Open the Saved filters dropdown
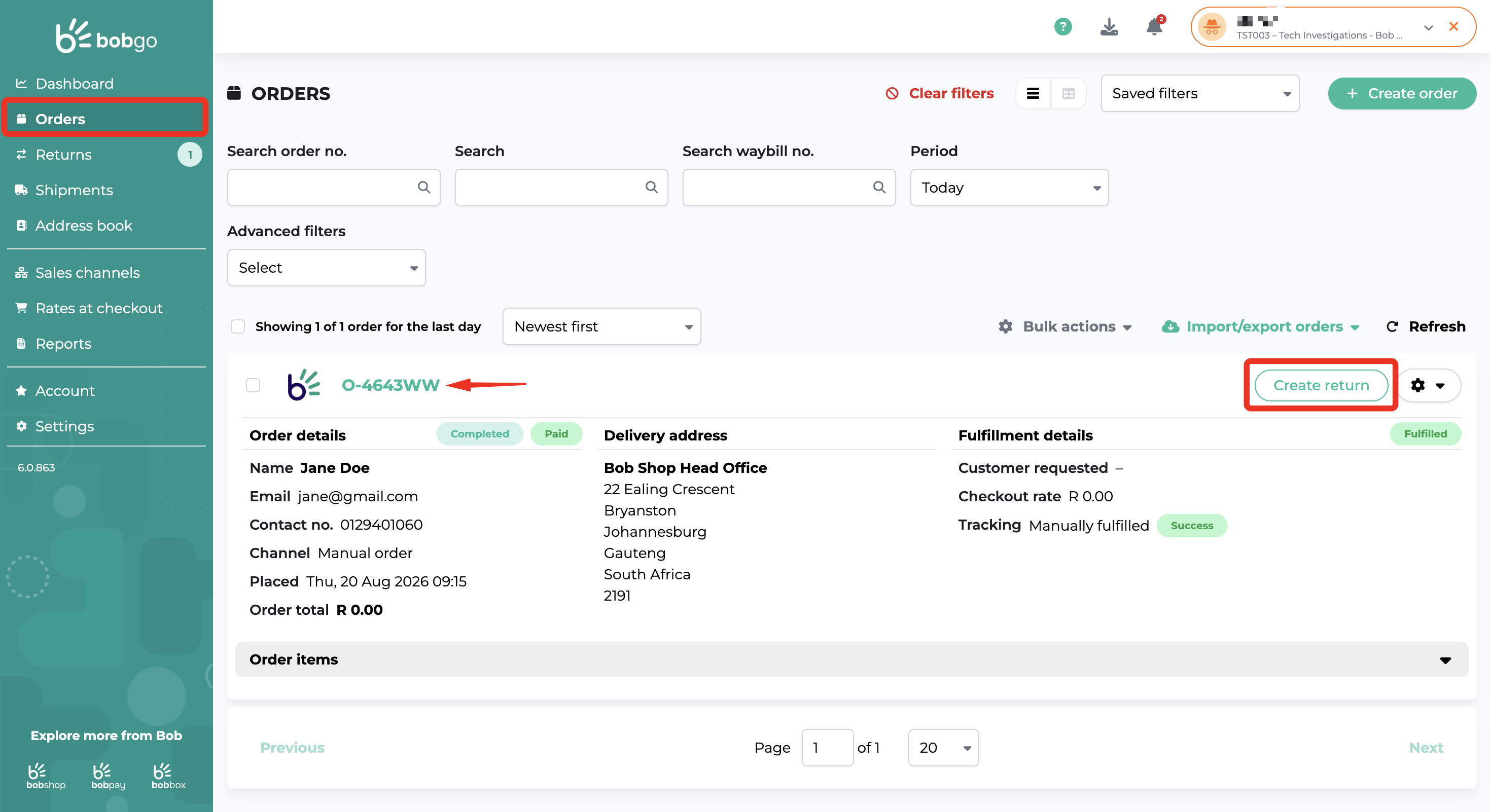Viewport: 1491px width, 812px height. pos(1200,93)
